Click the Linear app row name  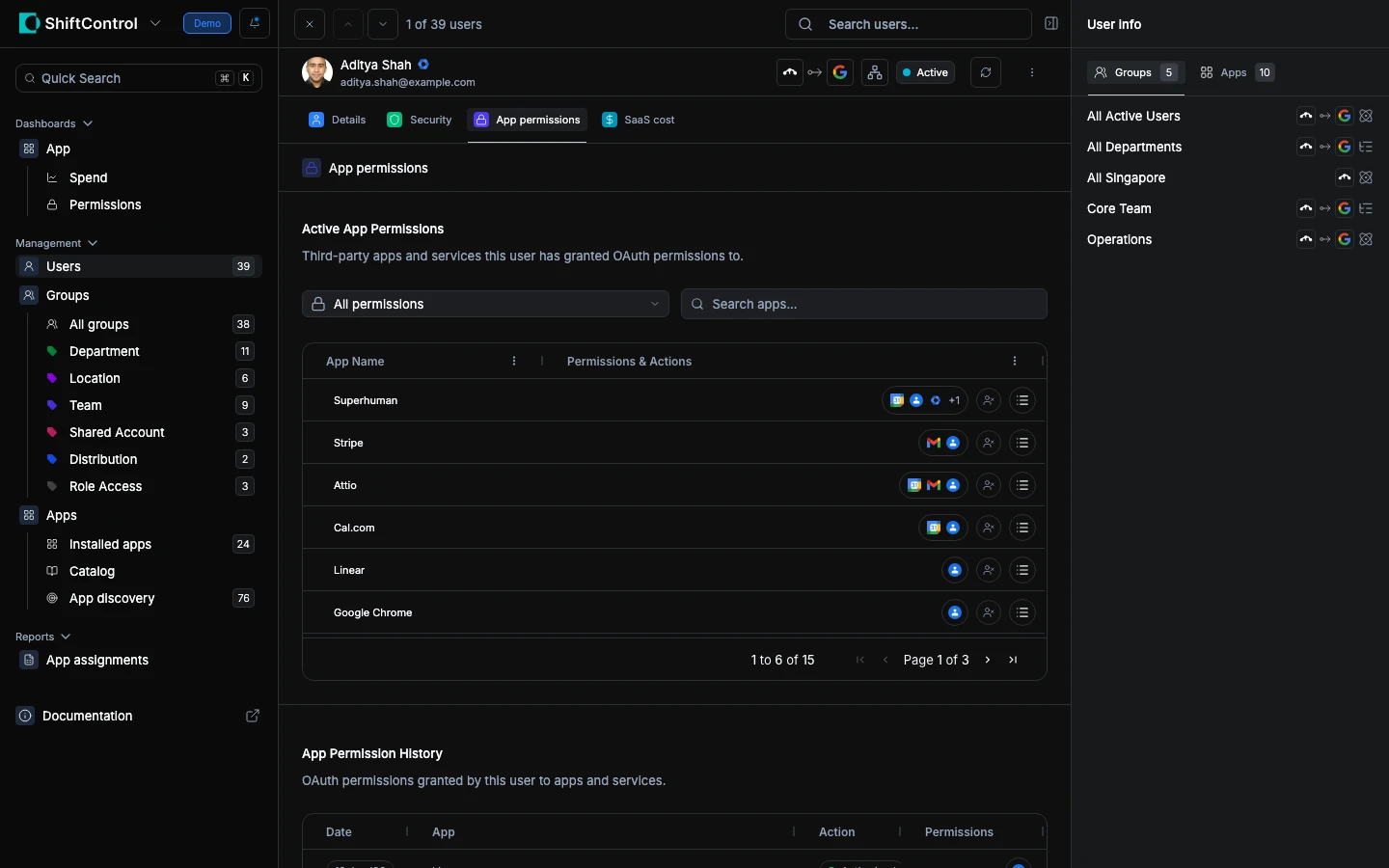349,570
